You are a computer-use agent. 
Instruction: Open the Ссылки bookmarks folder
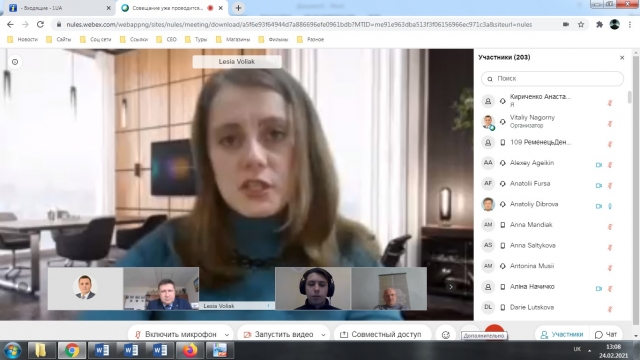(x=134, y=40)
